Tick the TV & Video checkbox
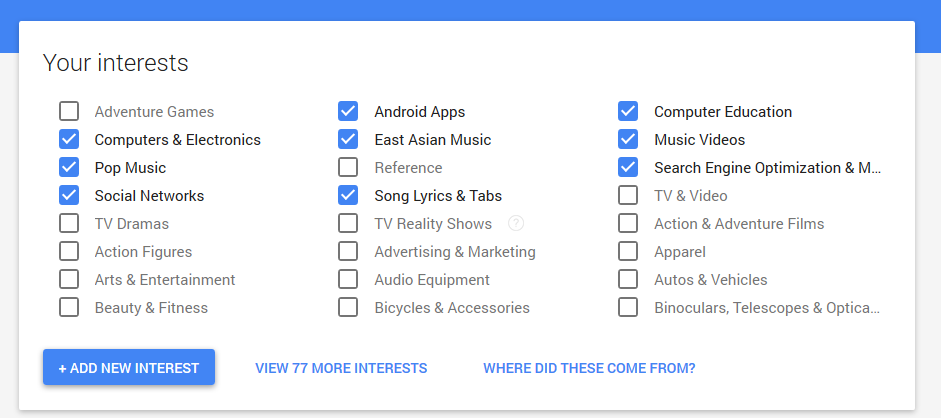The width and height of the screenshot is (941, 418). [x=628, y=196]
